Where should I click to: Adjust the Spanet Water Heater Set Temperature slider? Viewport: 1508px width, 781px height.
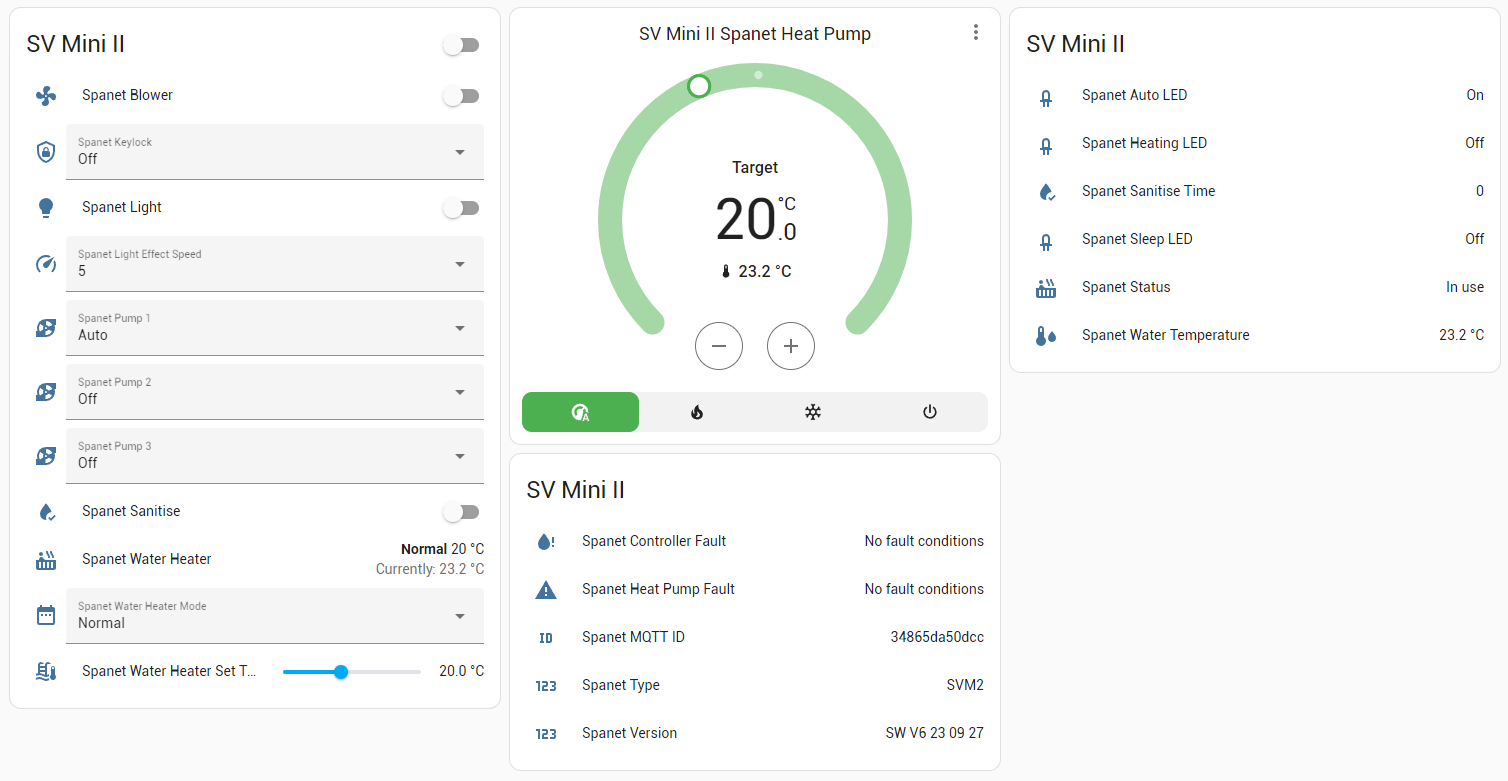coord(342,671)
